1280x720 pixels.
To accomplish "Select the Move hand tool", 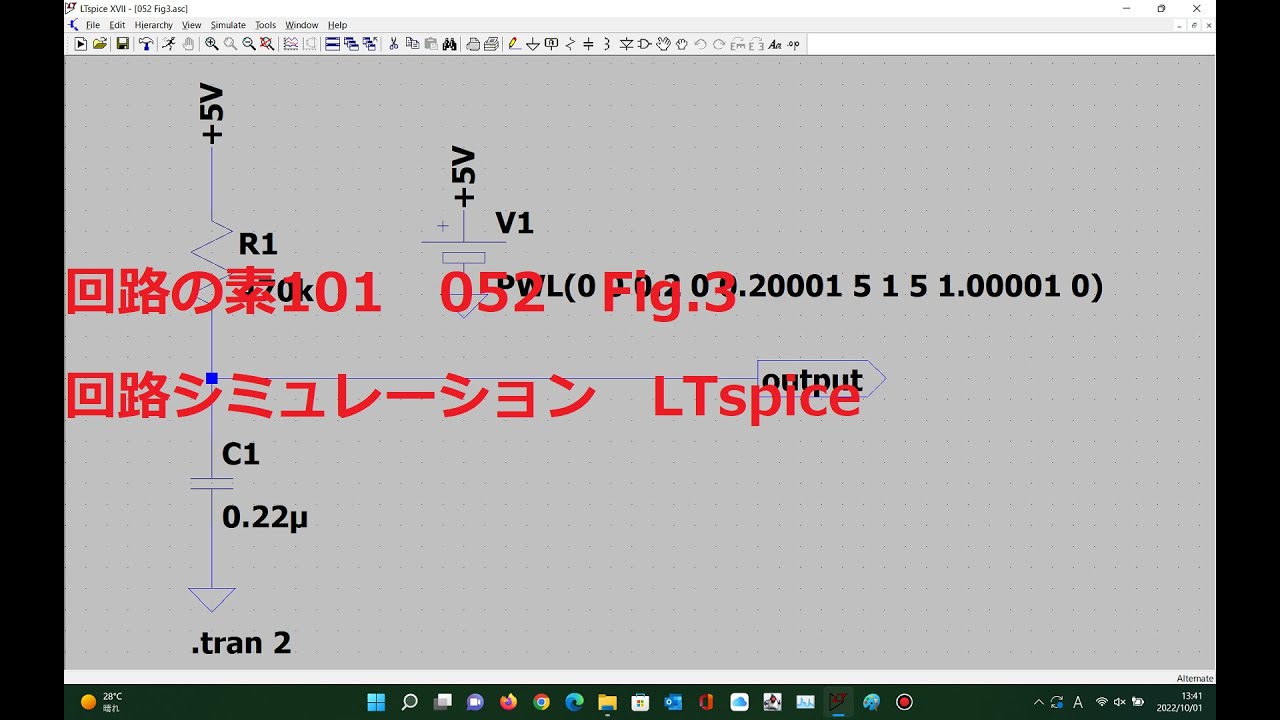I will tap(663, 44).
